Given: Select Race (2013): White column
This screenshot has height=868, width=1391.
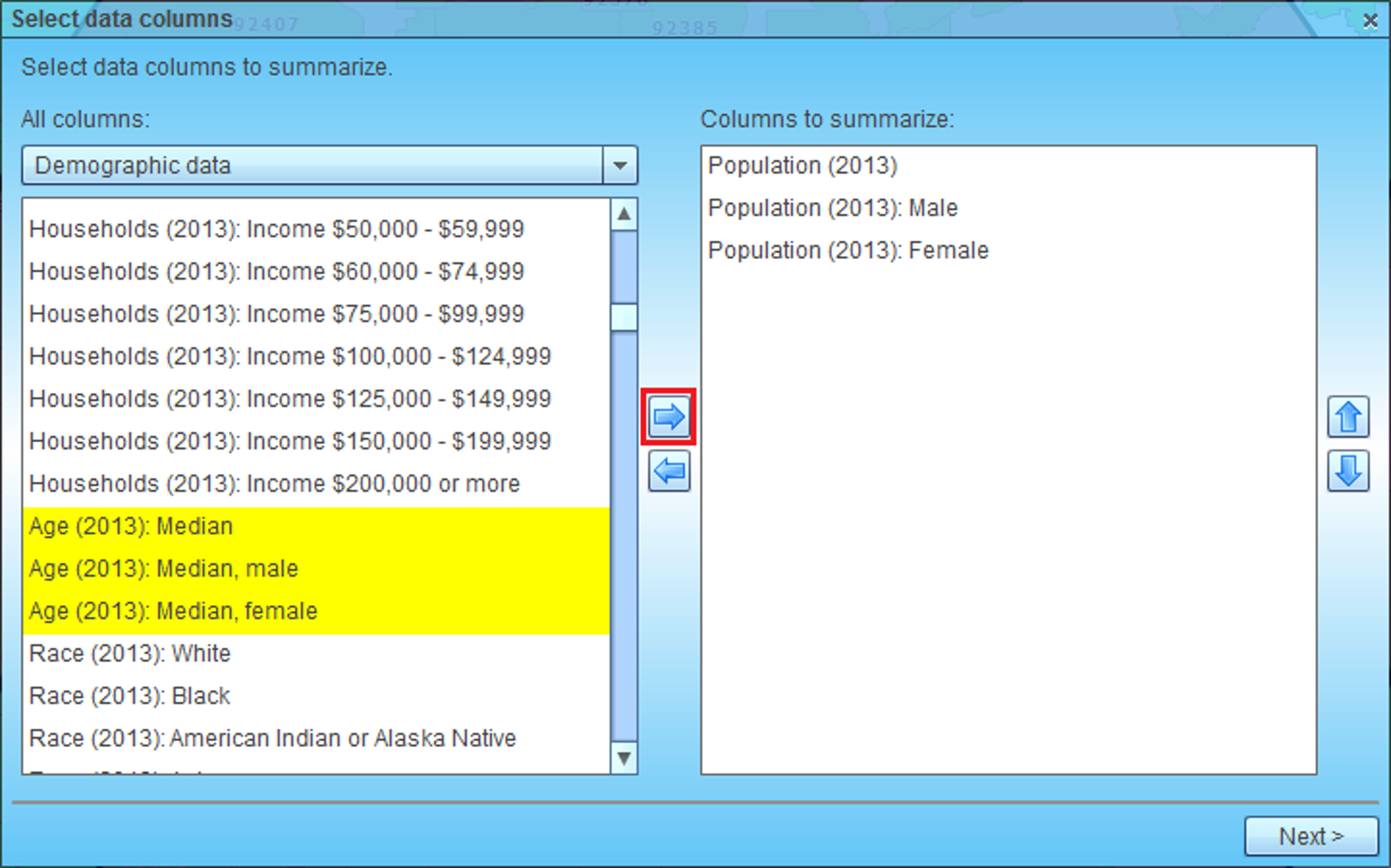Looking at the screenshot, I should tap(316, 654).
